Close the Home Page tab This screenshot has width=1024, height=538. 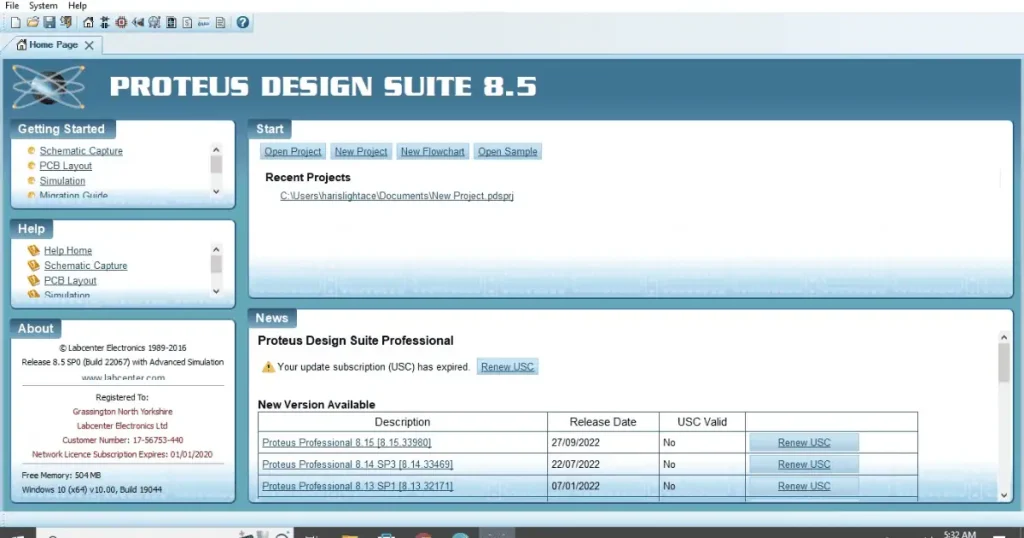tap(89, 45)
